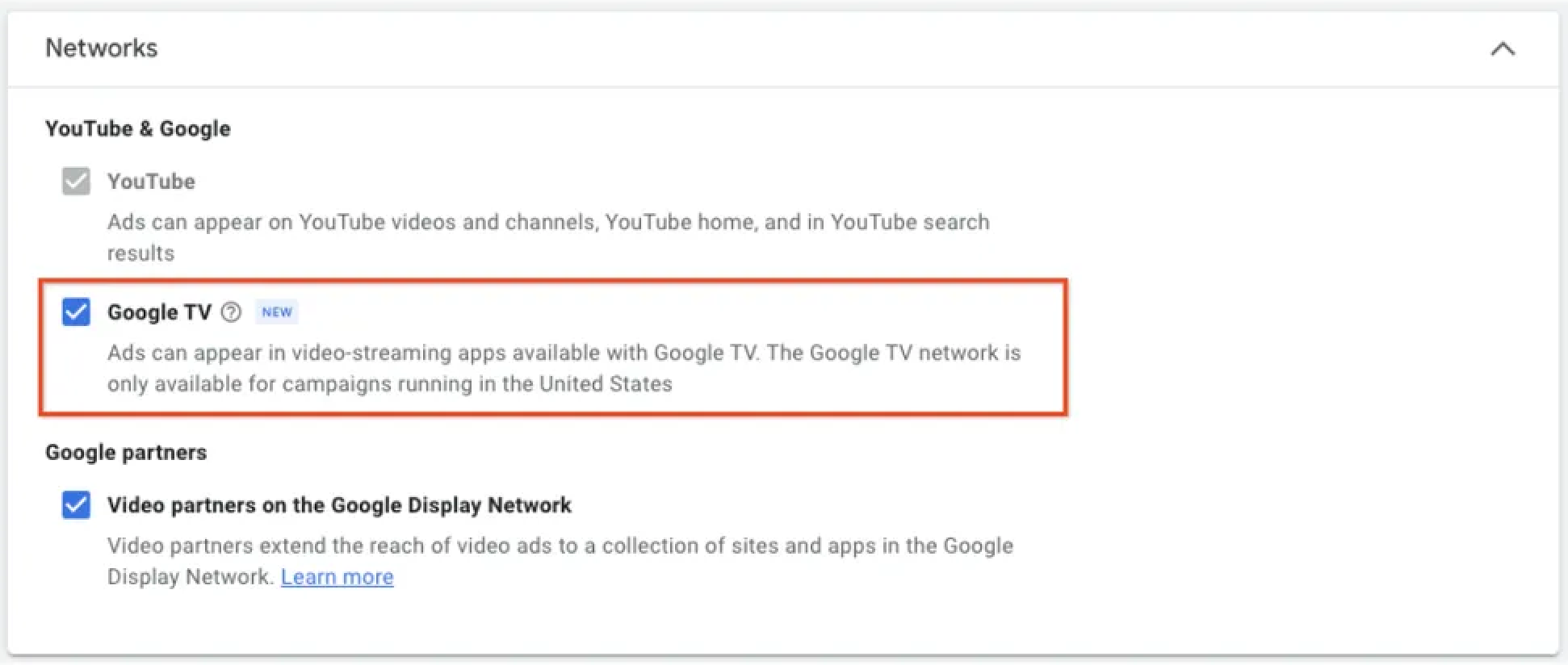Click the description 'Ads can appear in video-streaming apps'
The height and width of the screenshot is (665, 1568).
(x=564, y=368)
